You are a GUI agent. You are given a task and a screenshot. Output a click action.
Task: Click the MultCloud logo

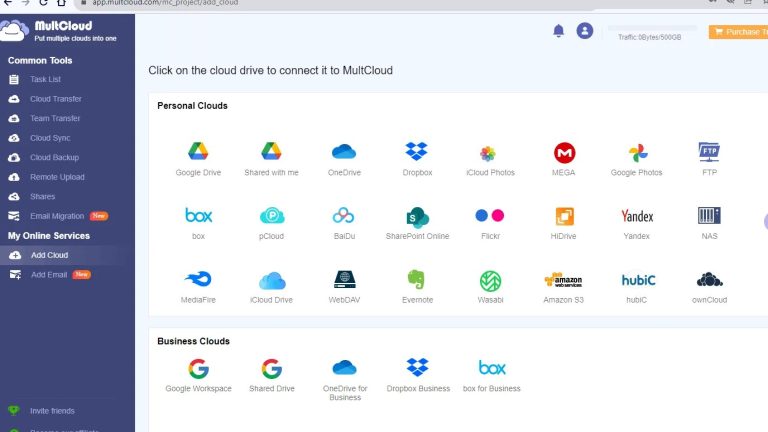59,31
